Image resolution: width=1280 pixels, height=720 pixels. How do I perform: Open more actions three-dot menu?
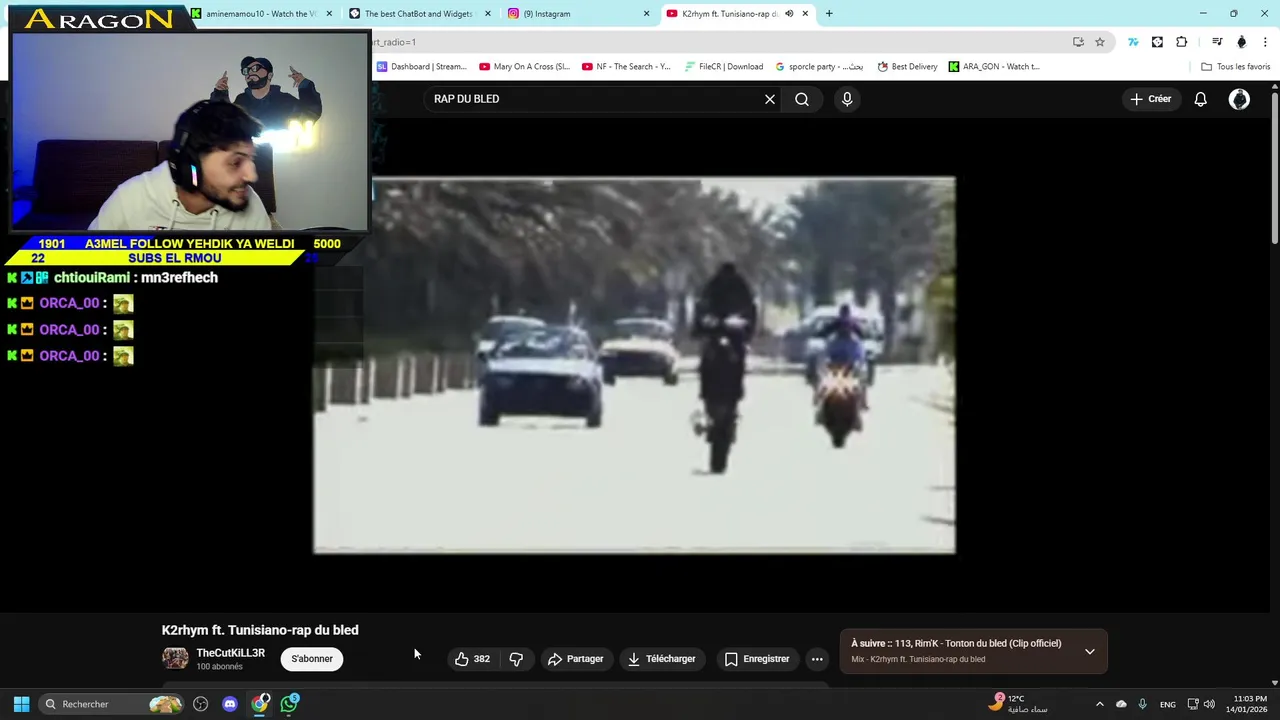click(x=817, y=659)
